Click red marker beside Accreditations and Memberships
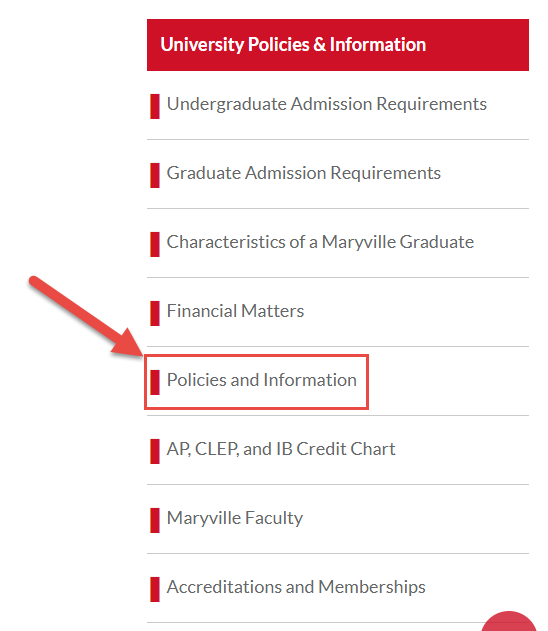The height and width of the screenshot is (631, 548). [155, 589]
